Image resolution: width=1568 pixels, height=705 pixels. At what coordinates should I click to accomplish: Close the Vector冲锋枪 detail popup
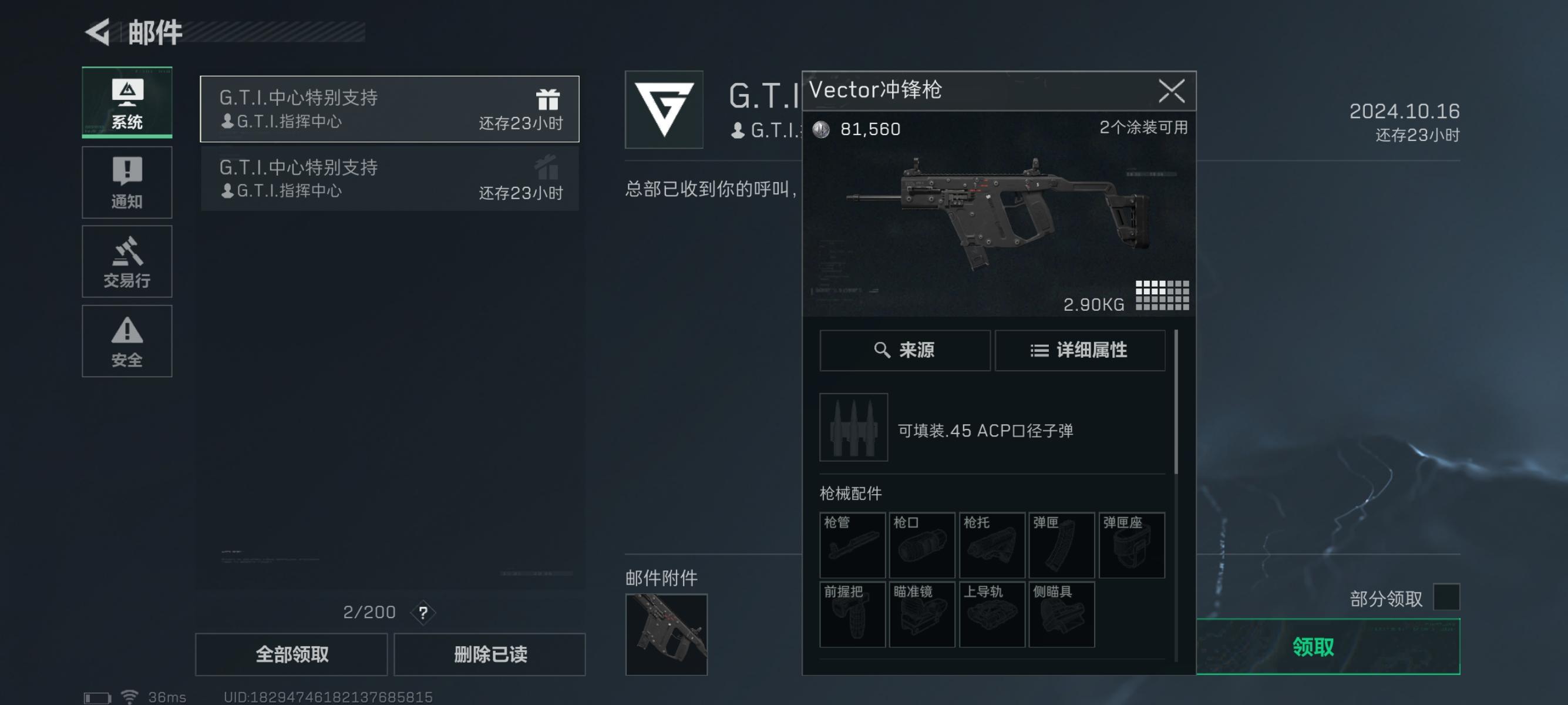[1171, 90]
